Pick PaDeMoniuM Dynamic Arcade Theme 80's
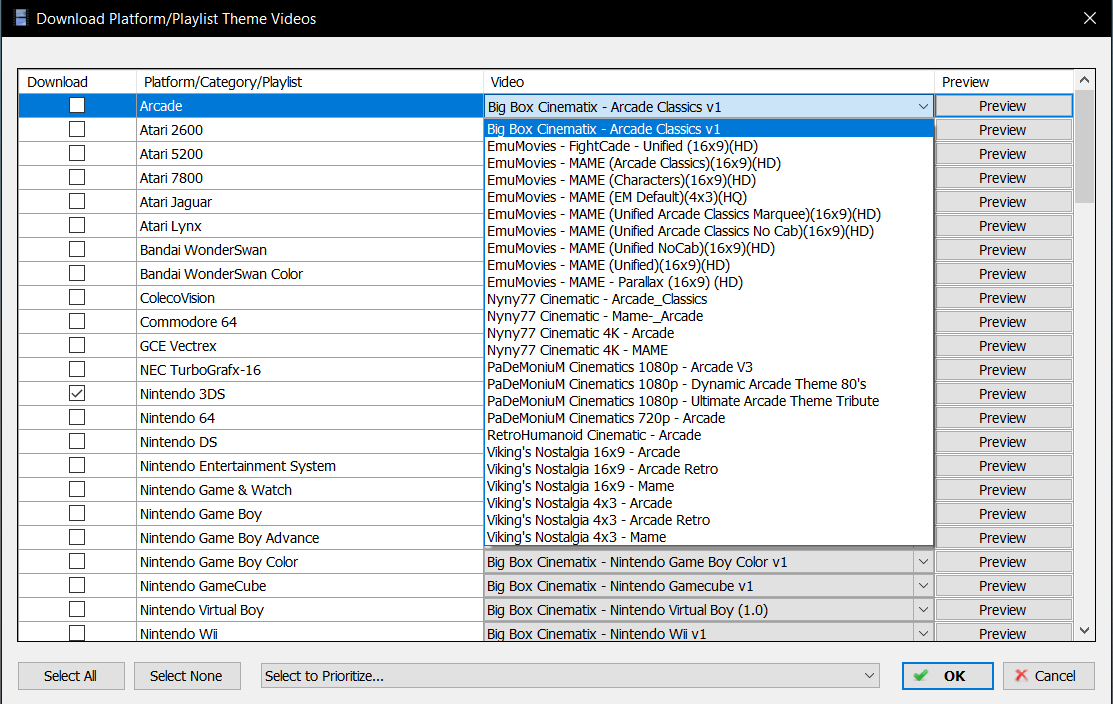 click(x=708, y=384)
